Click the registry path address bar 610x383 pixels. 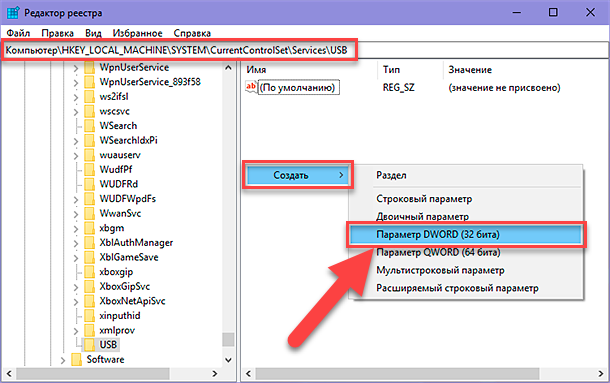305,50
